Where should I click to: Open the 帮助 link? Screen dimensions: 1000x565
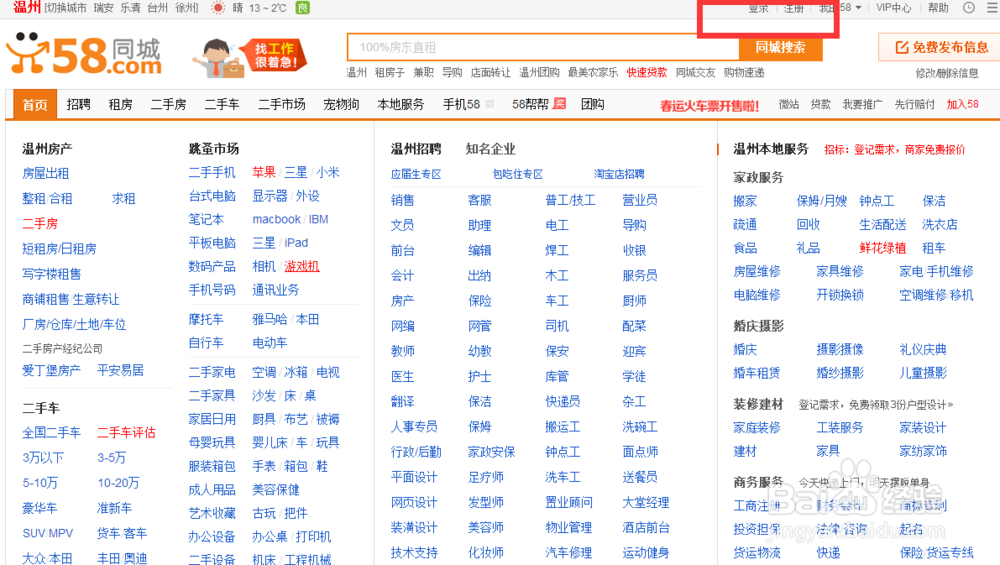point(938,8)
